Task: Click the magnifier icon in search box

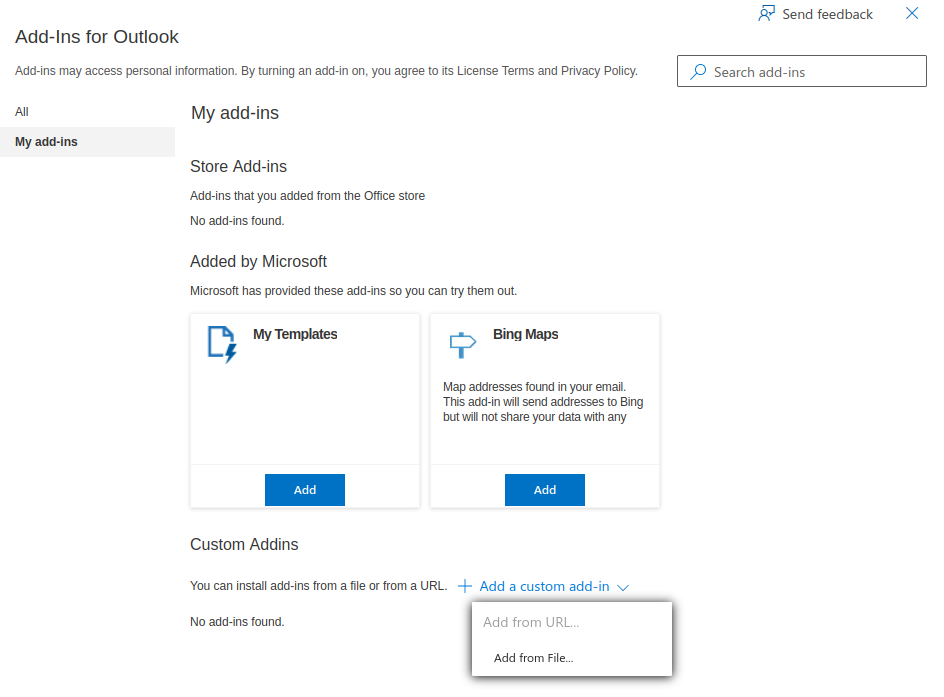Action: click(x=698, y=72)
